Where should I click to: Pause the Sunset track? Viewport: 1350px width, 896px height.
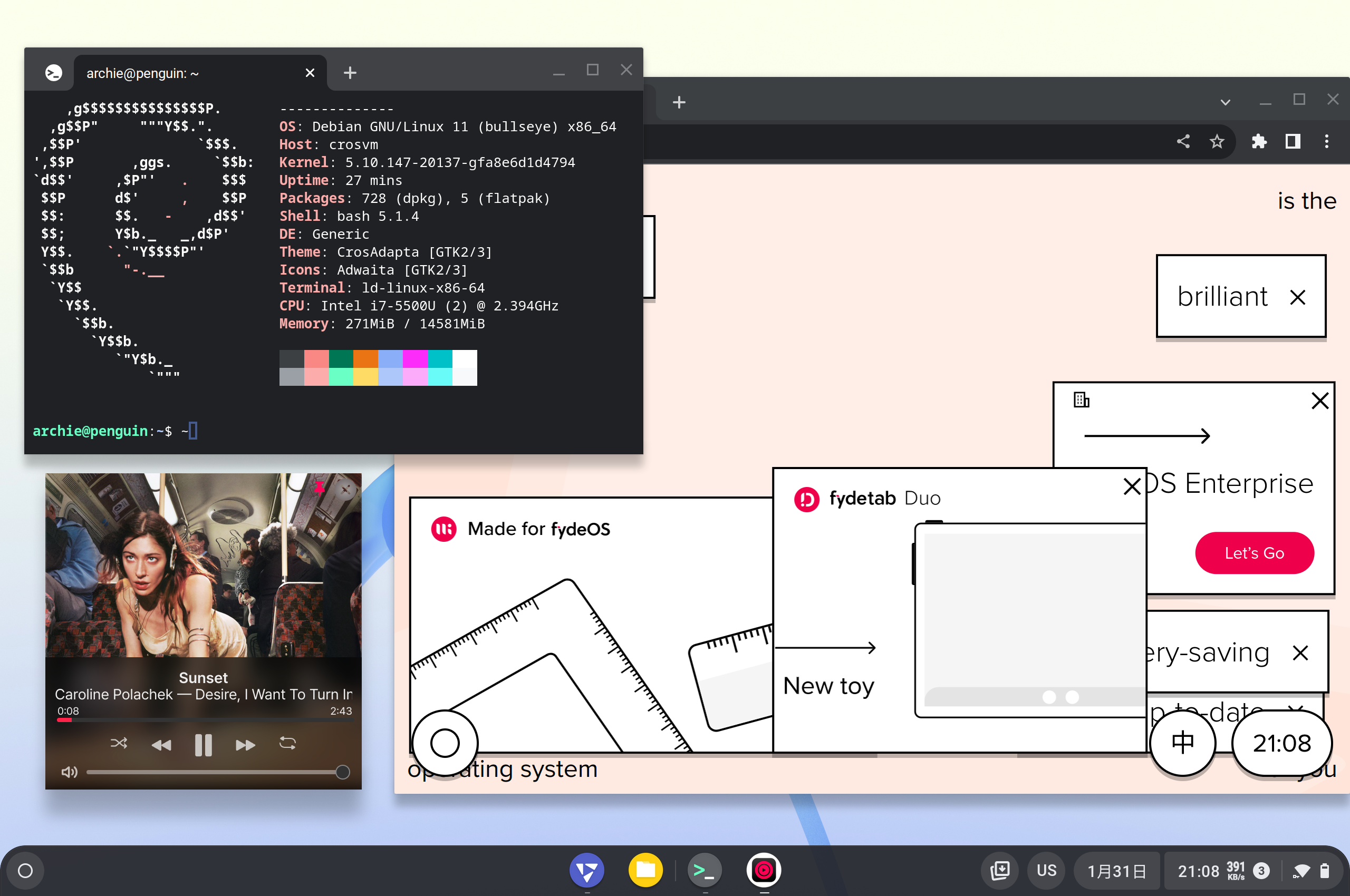coord(203,745)
